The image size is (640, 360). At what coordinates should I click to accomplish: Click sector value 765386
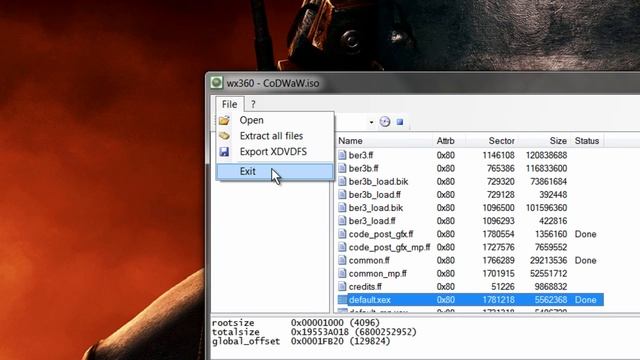point(500,168)
